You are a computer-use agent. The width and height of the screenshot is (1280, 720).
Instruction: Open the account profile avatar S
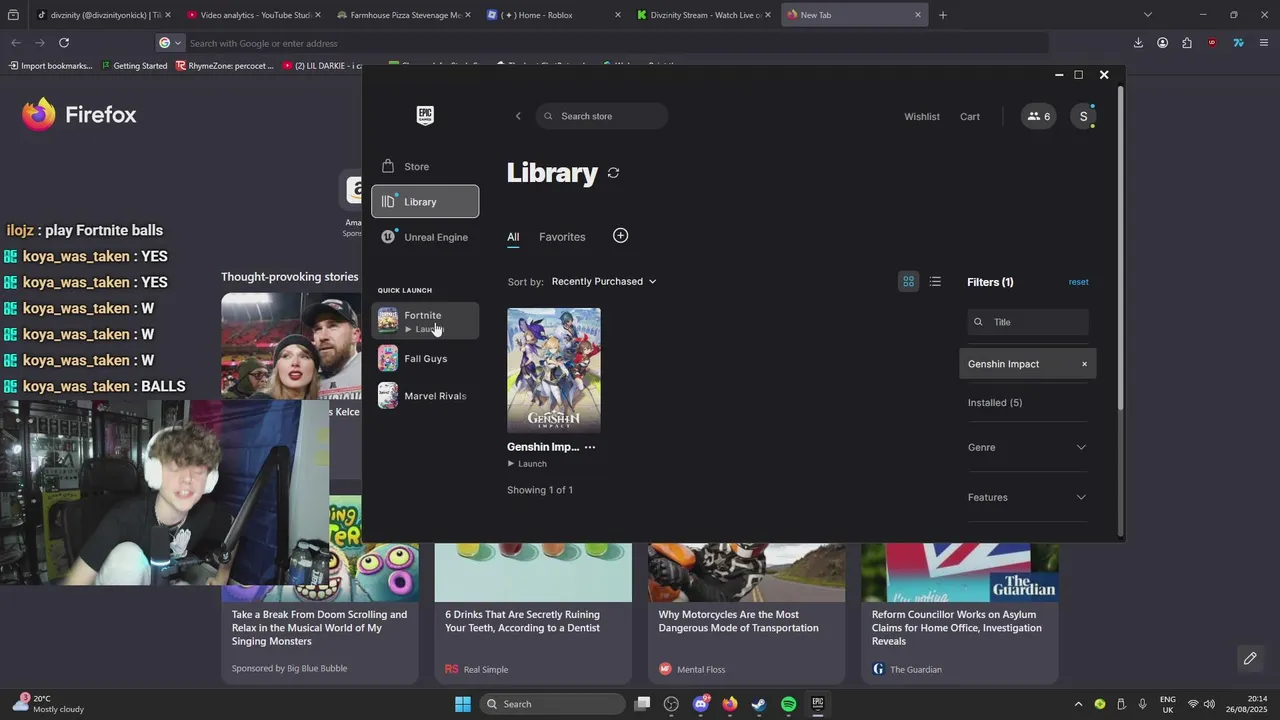coord(1083,116)
